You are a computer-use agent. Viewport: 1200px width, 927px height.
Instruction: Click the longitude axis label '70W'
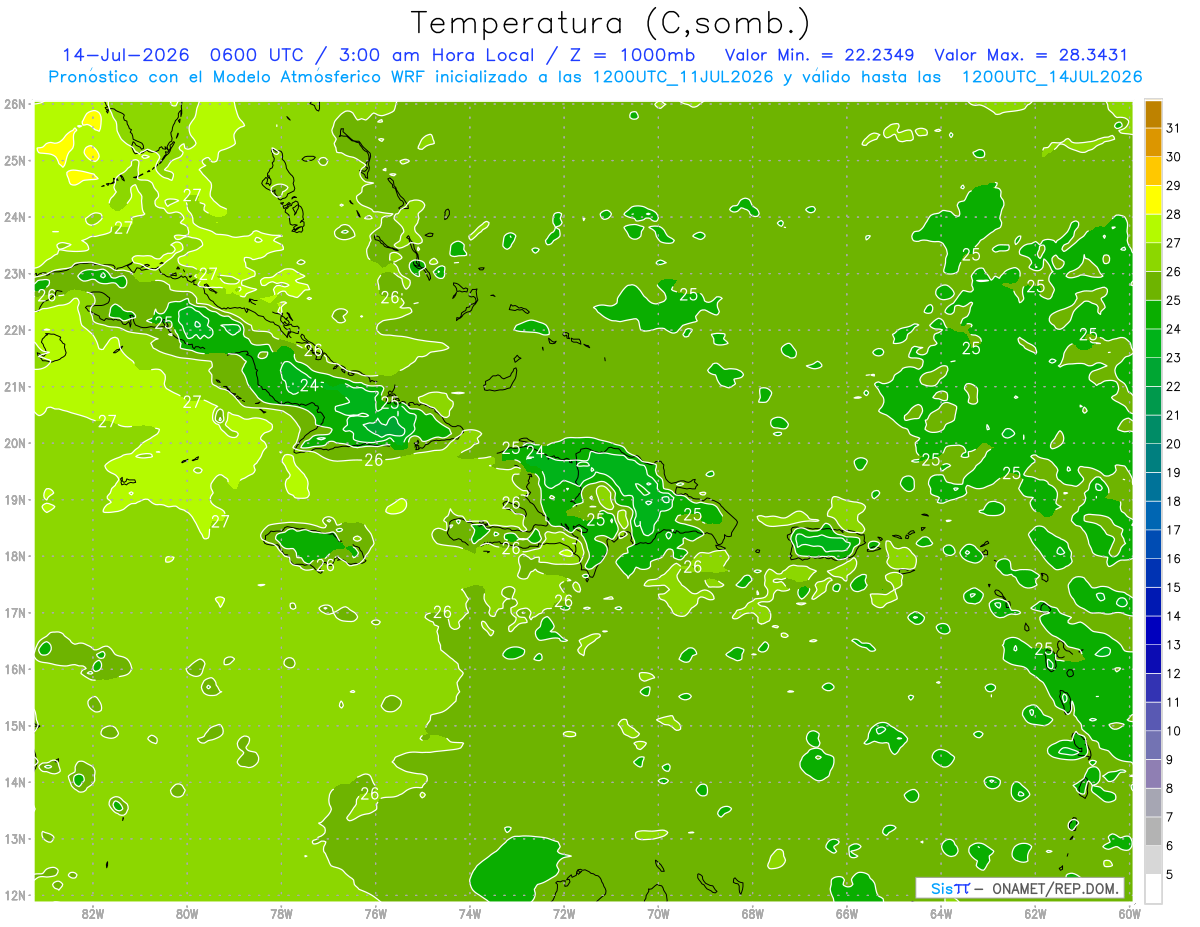click(658, 913)
